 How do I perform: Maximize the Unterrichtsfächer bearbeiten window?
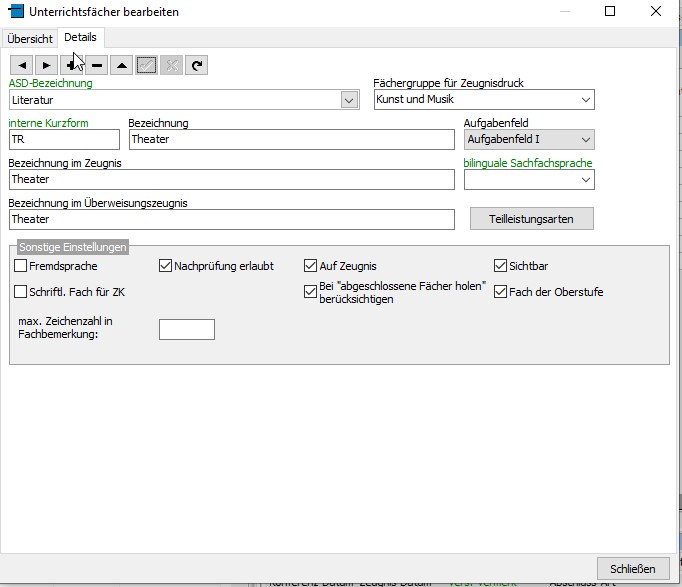tap(610, 11)
